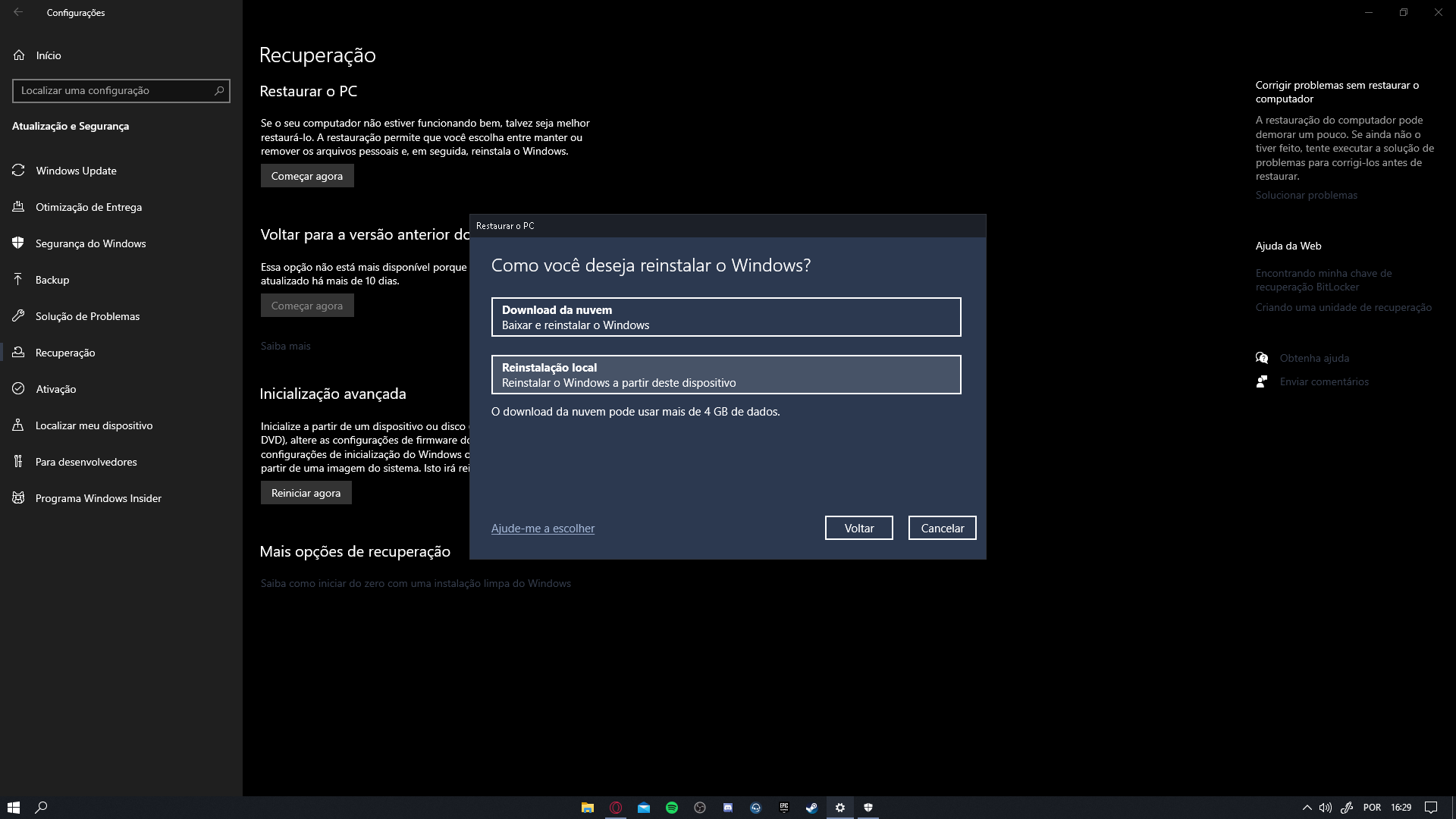
Task: Click the POR language indicator
Action: tap(1372, 808)
